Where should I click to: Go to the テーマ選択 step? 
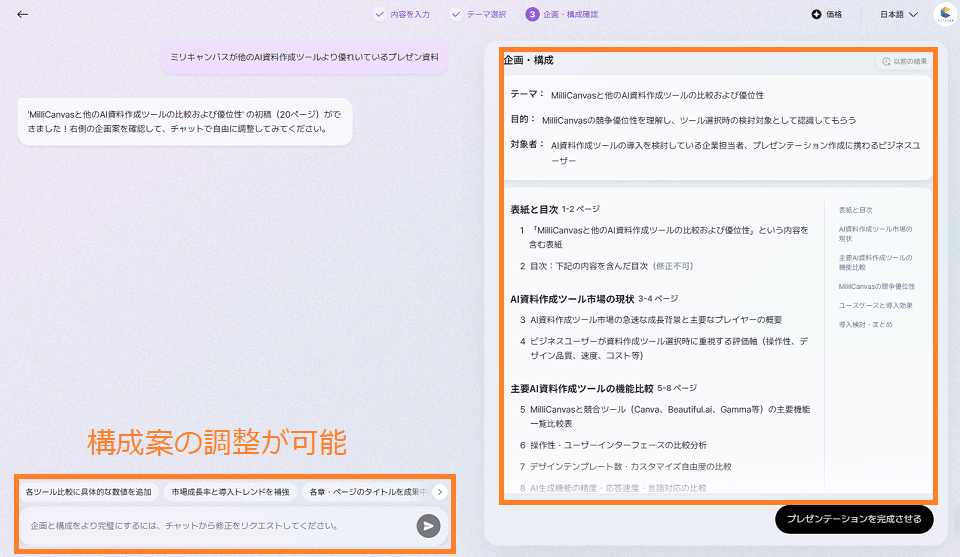479,14
